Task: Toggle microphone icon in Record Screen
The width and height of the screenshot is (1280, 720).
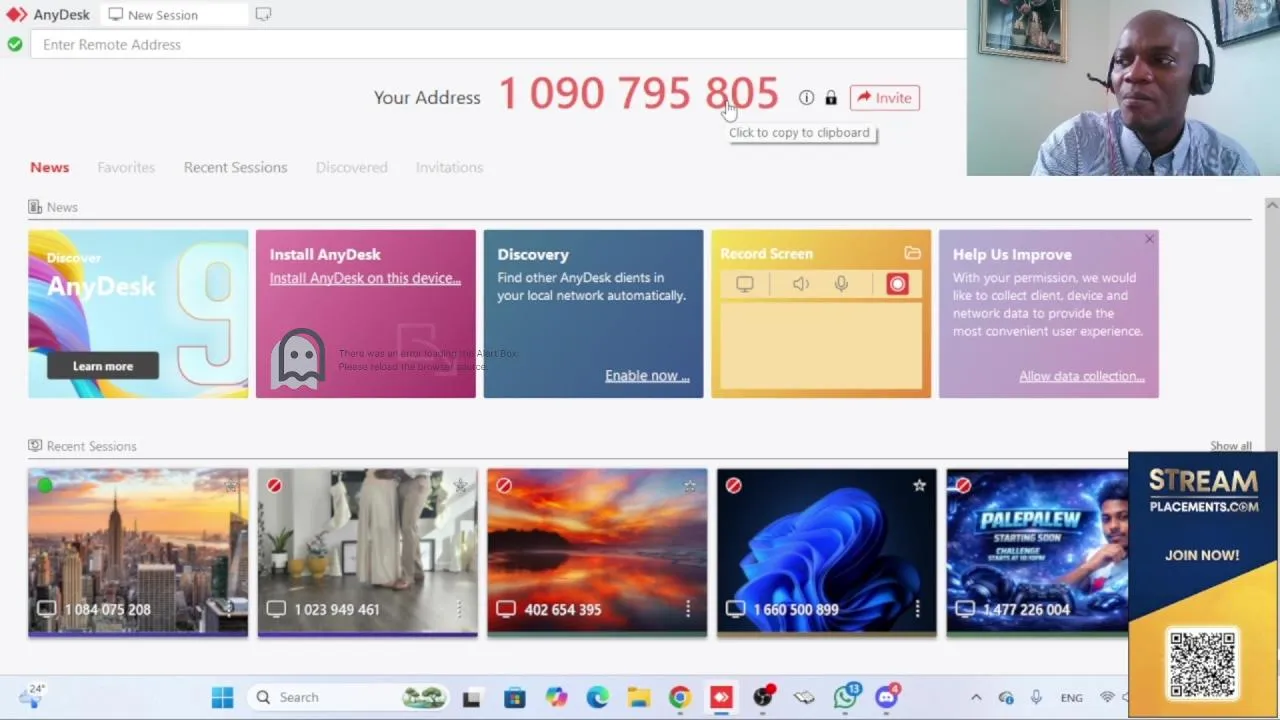Action: pos(841,284)
